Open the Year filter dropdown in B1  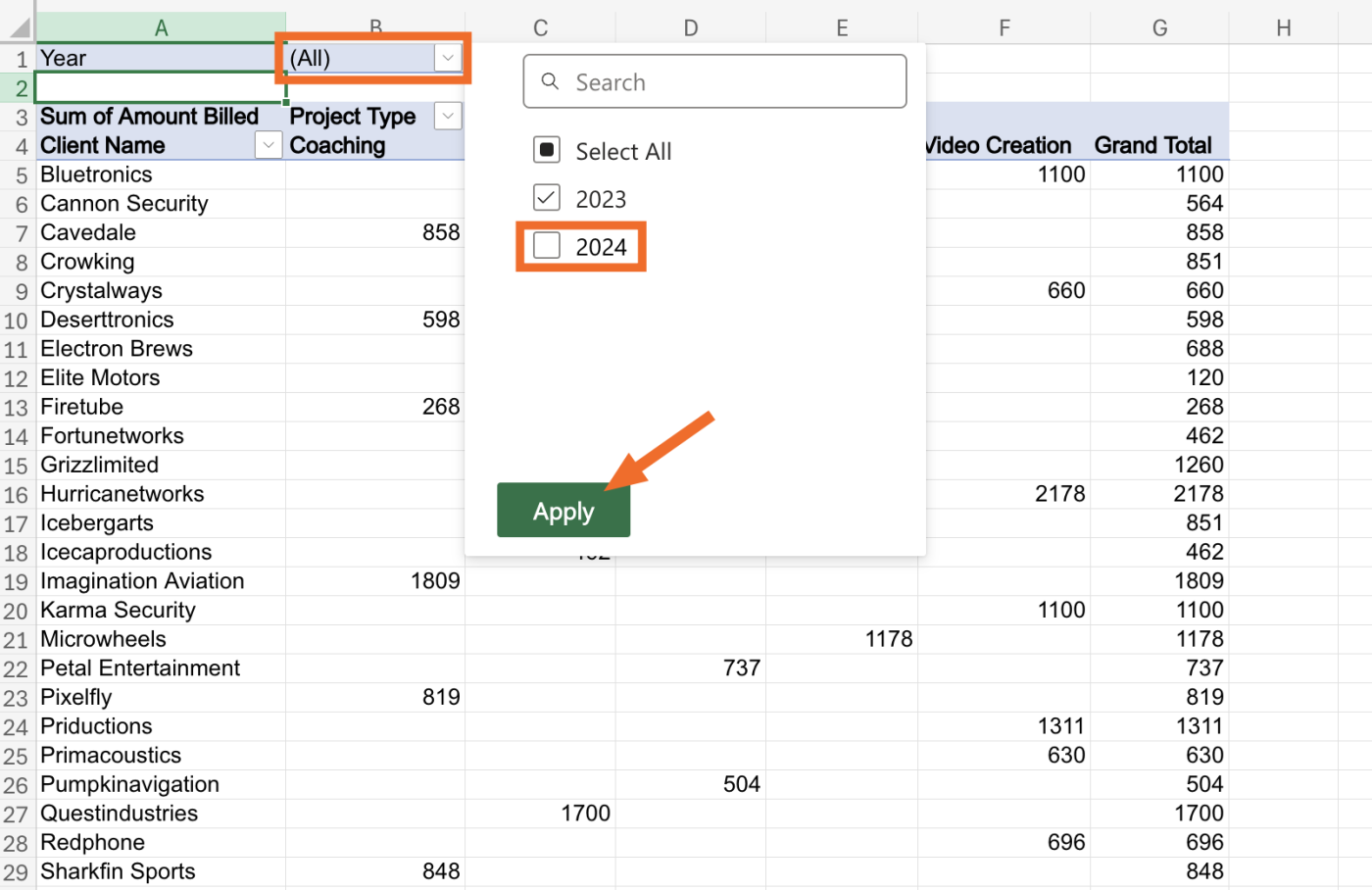(x=448, y=58)
